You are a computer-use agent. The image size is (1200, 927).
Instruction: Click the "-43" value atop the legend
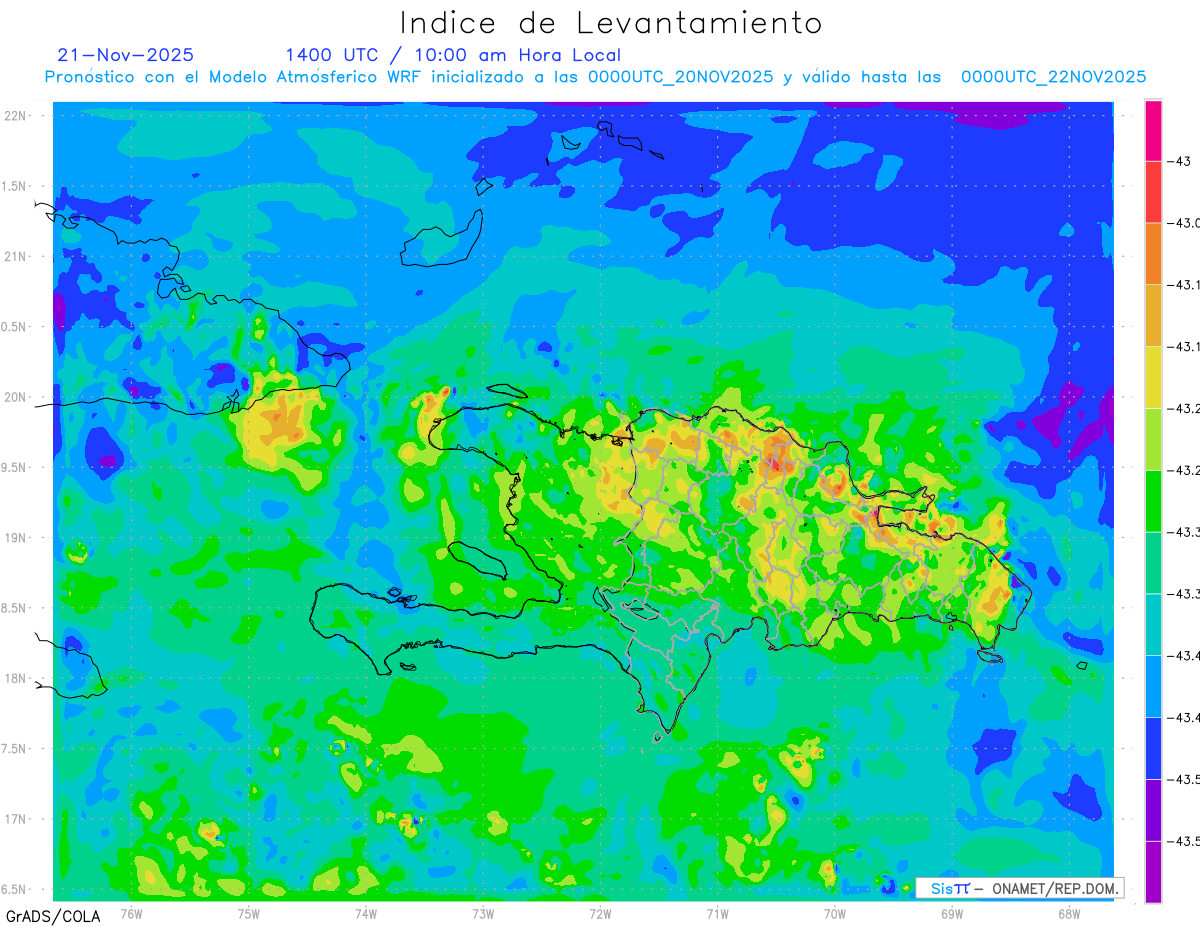point(1180,162)
